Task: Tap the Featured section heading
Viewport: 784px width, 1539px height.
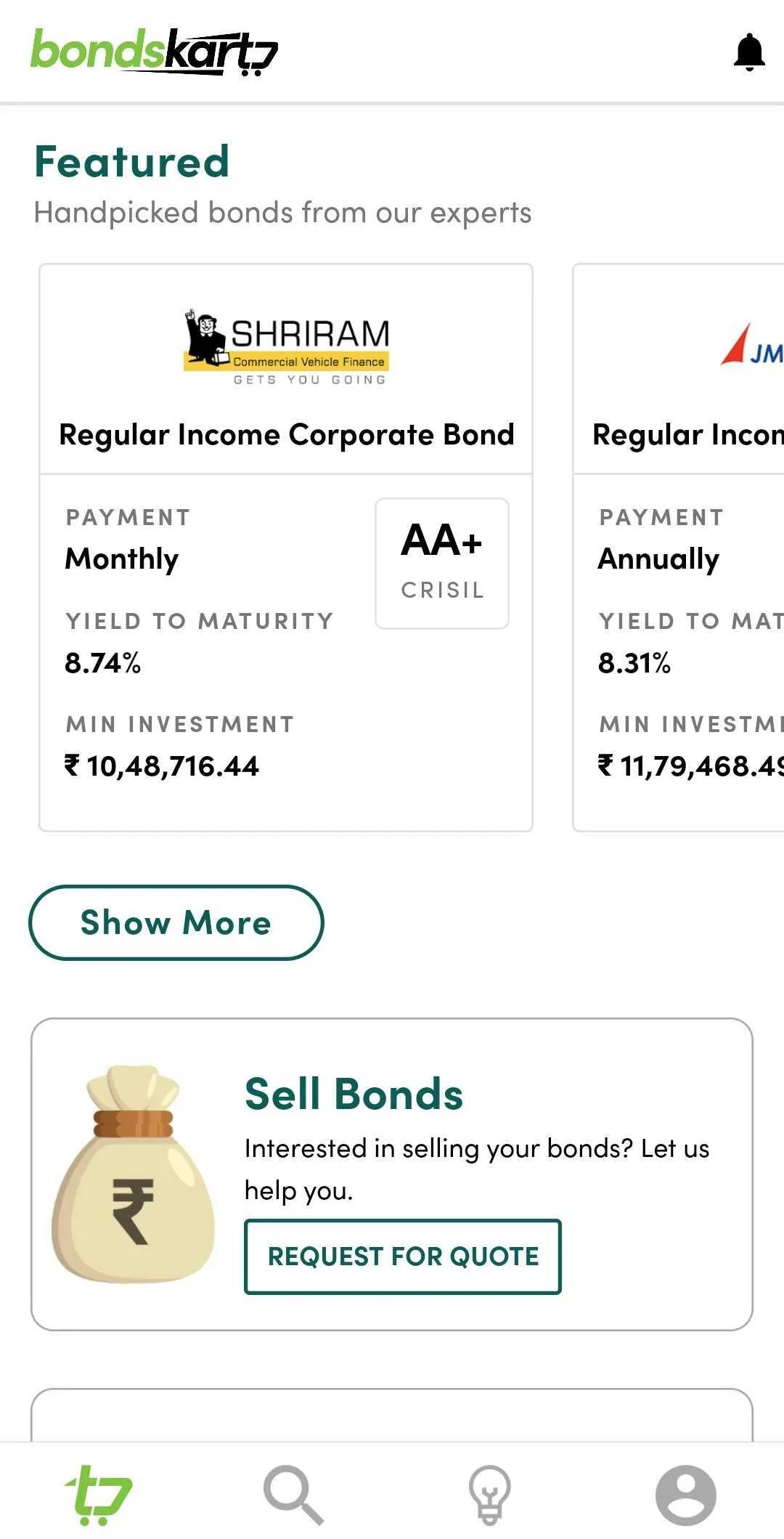Action: click(x=132, y=161)
